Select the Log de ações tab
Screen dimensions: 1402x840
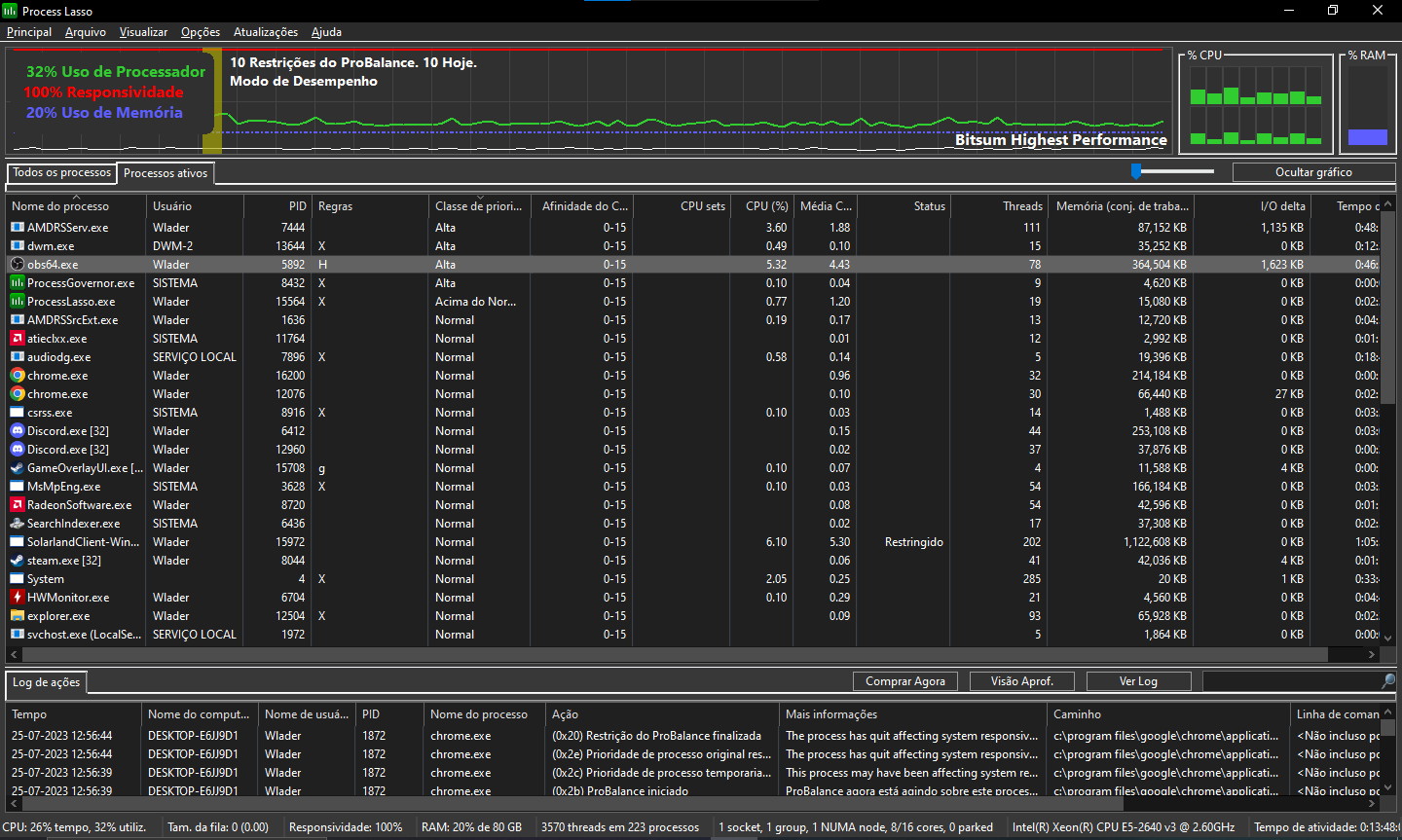46,682
